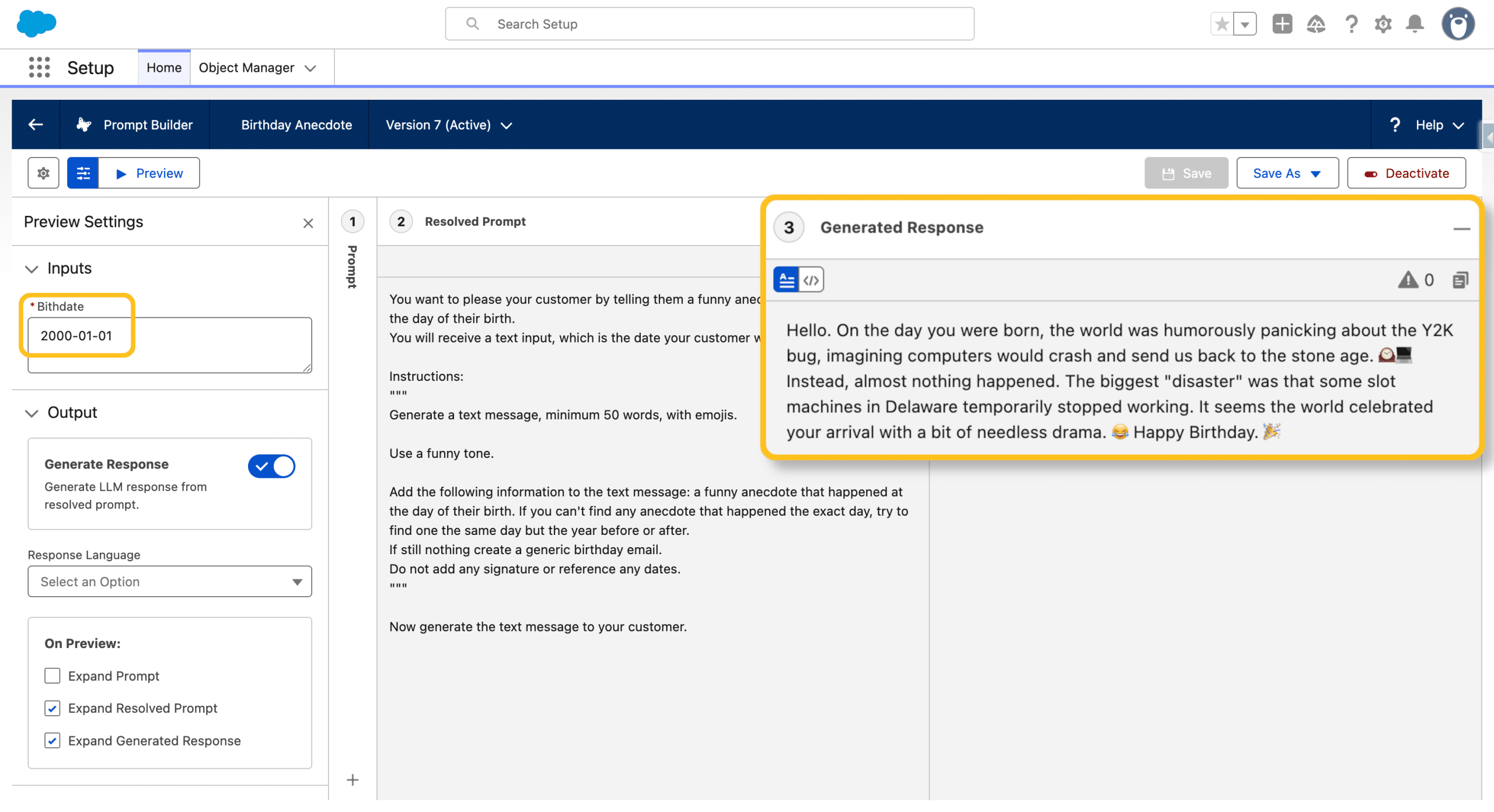1494x812 pixels.
Task: Select the Home tab
Action: pos(164,68)
